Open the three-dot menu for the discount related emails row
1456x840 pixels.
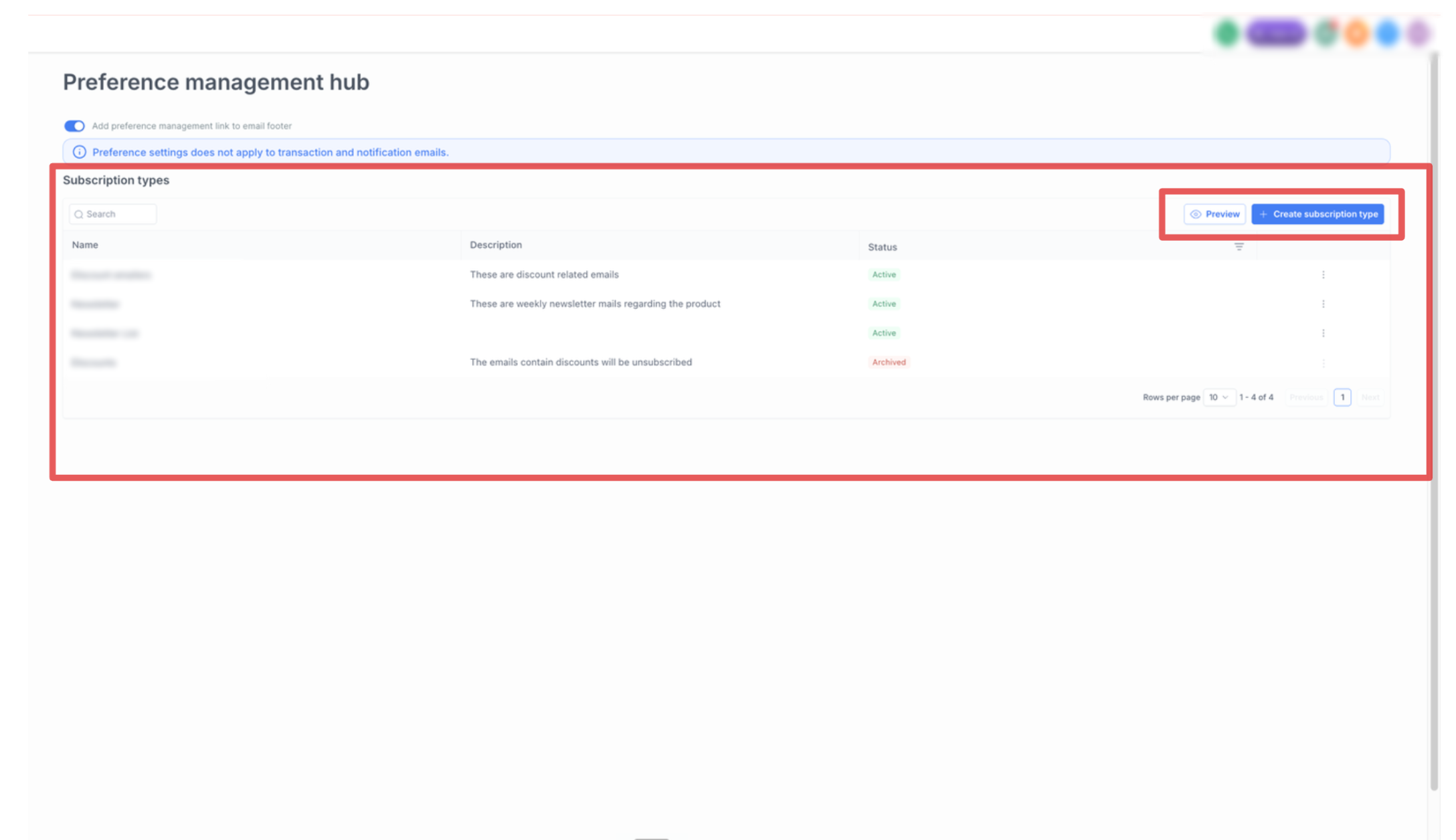coord(1323,275)
